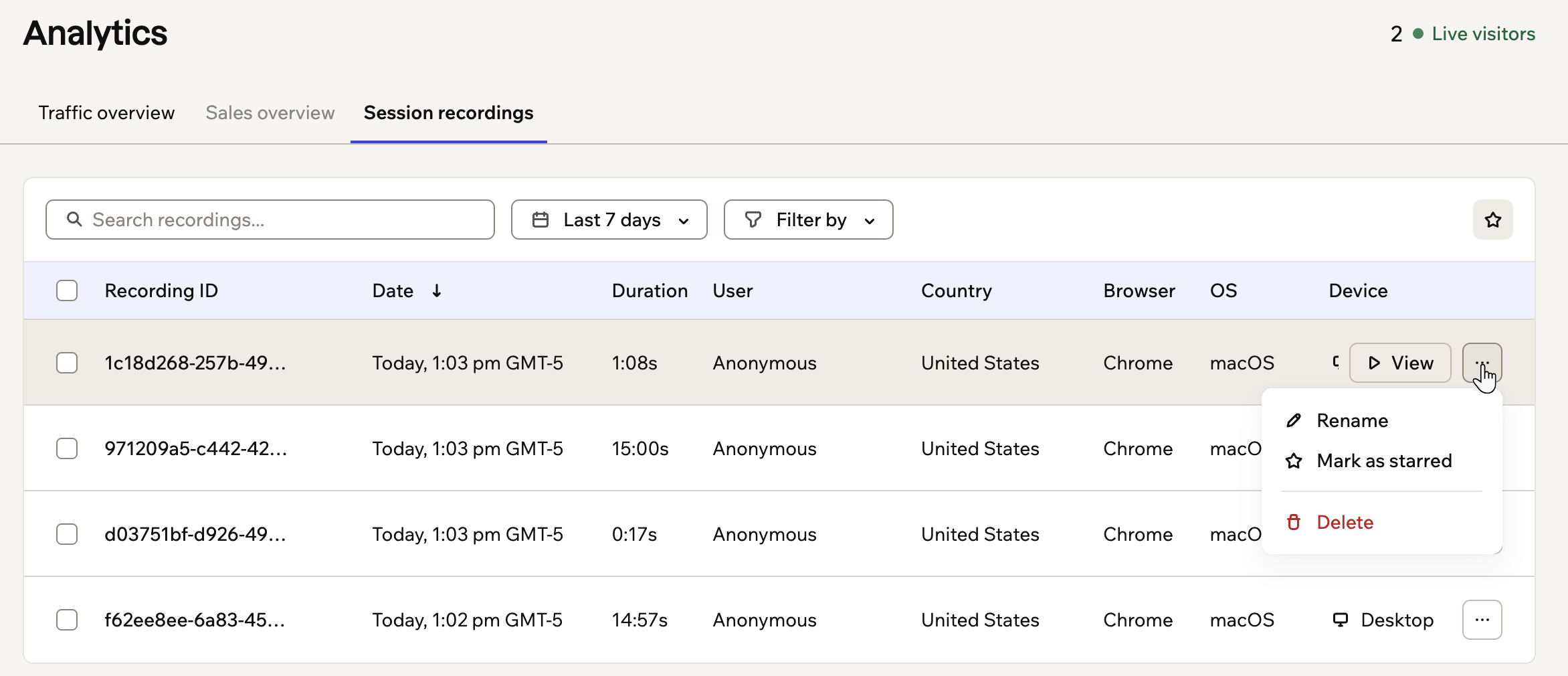Click recording ID 971209a5-c442-42...
The height and width of the screenshot is (676, 1568).
(x=196, y=448)
